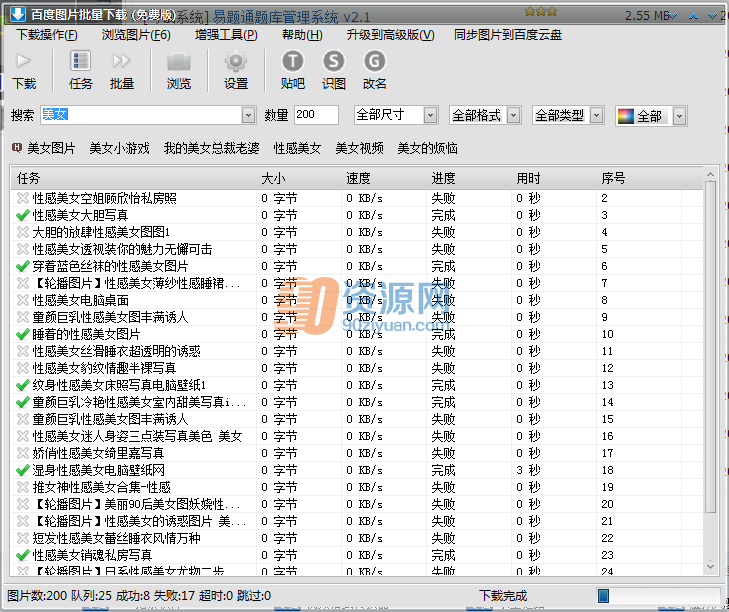Click the 美女的烦恼 suggestion link
The height and width of the screenshot is (612, 729).
[427, 148]
